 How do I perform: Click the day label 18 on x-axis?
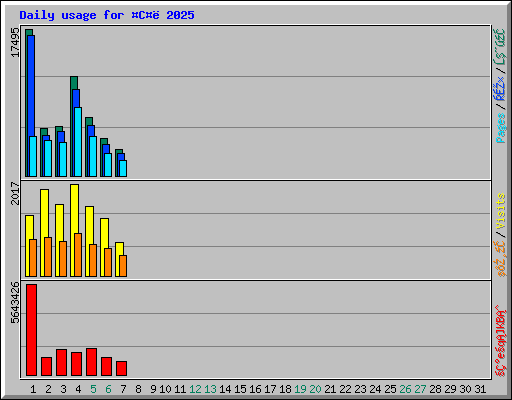point(285,389)
